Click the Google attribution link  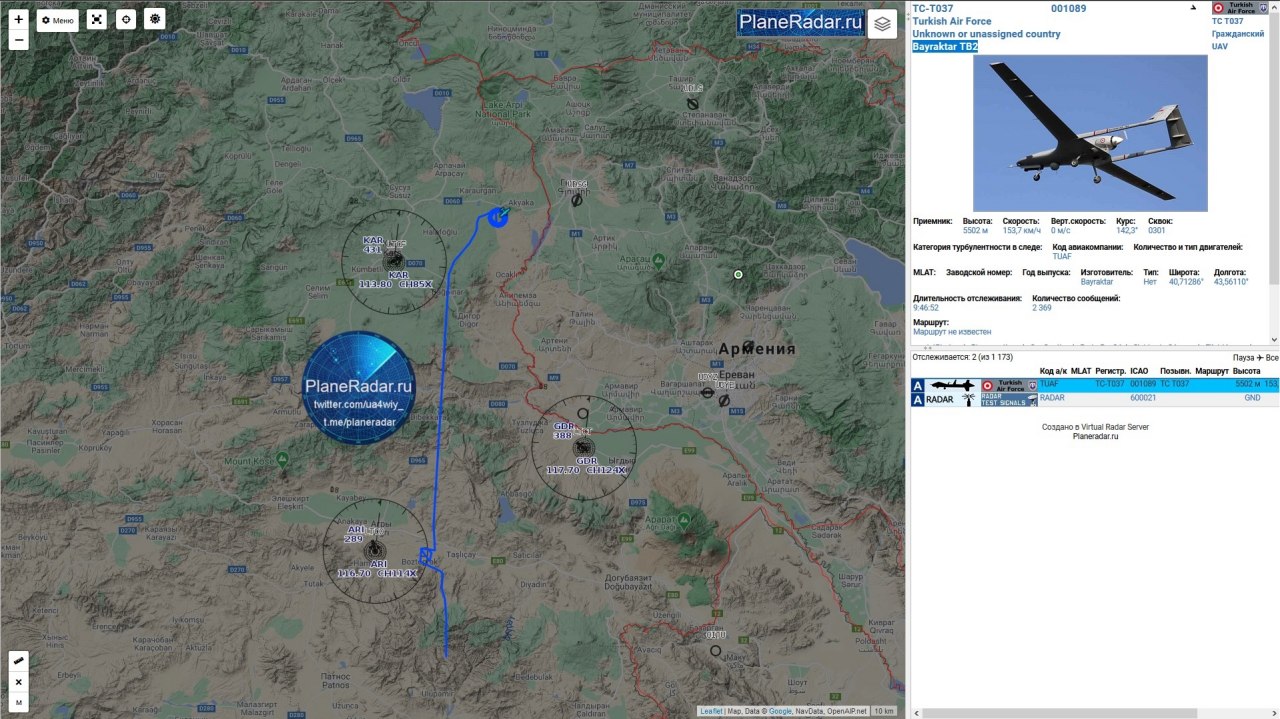(780, 711)
